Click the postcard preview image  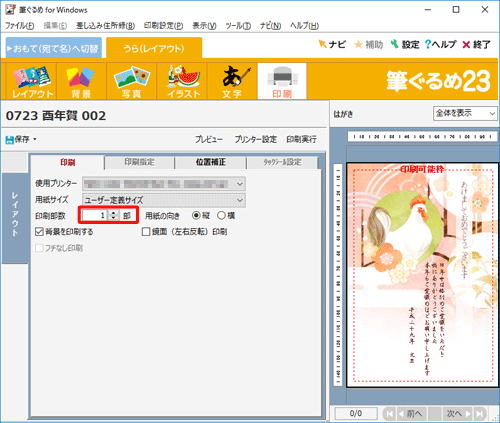422,275
